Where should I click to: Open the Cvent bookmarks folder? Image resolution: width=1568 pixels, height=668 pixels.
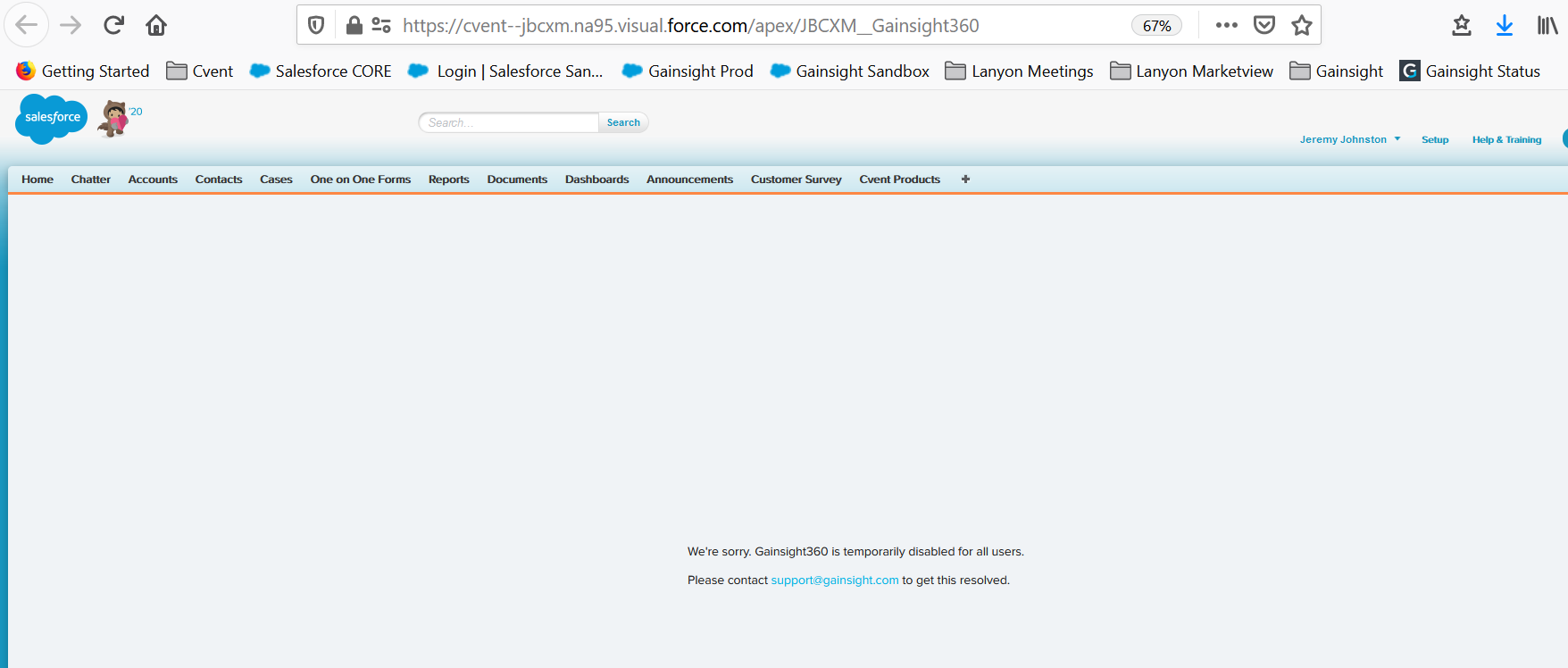(200, 71)
